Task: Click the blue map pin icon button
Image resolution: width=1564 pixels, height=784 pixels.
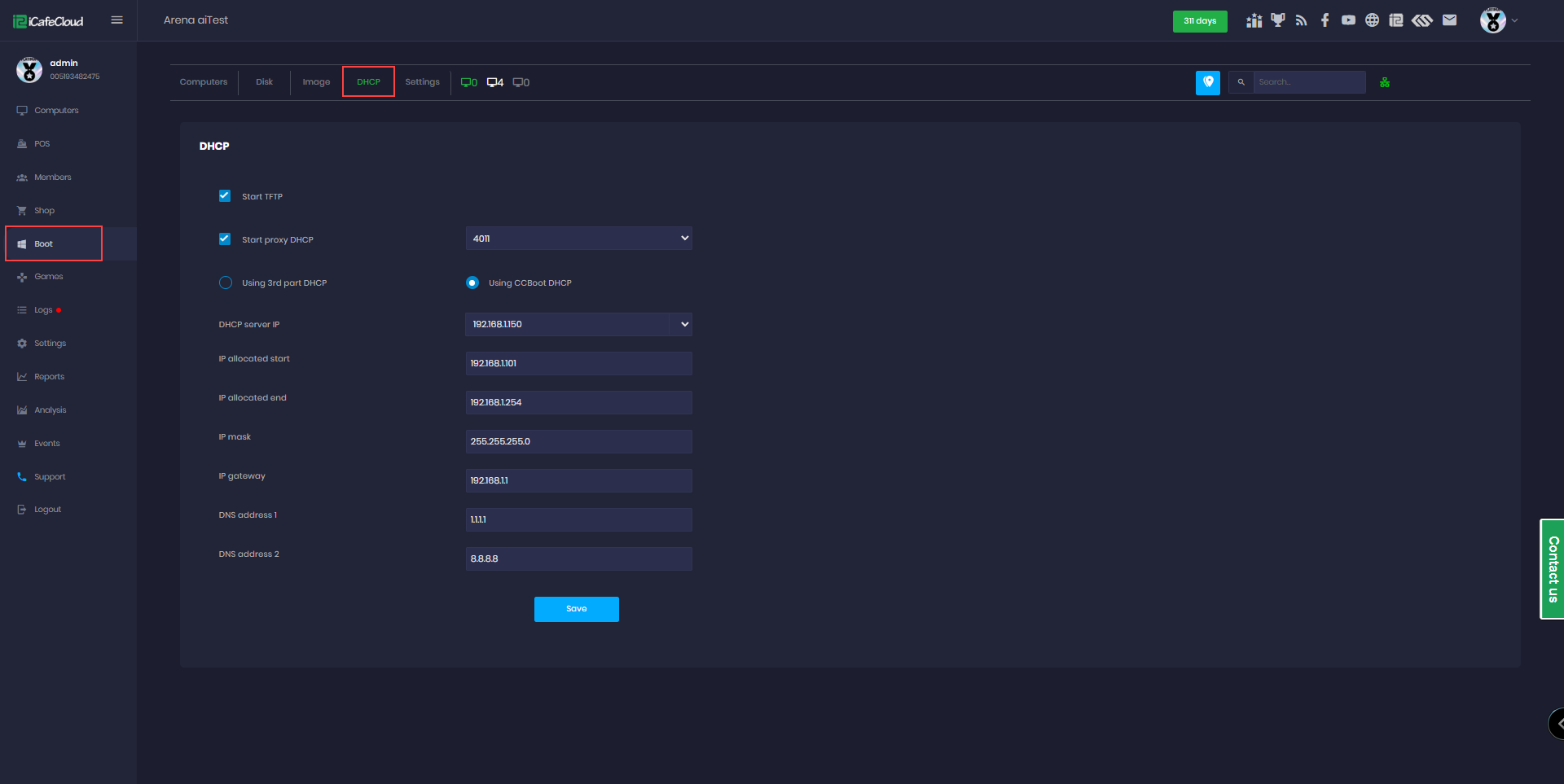Action: pyautogui.click(x=1207, y=82)
